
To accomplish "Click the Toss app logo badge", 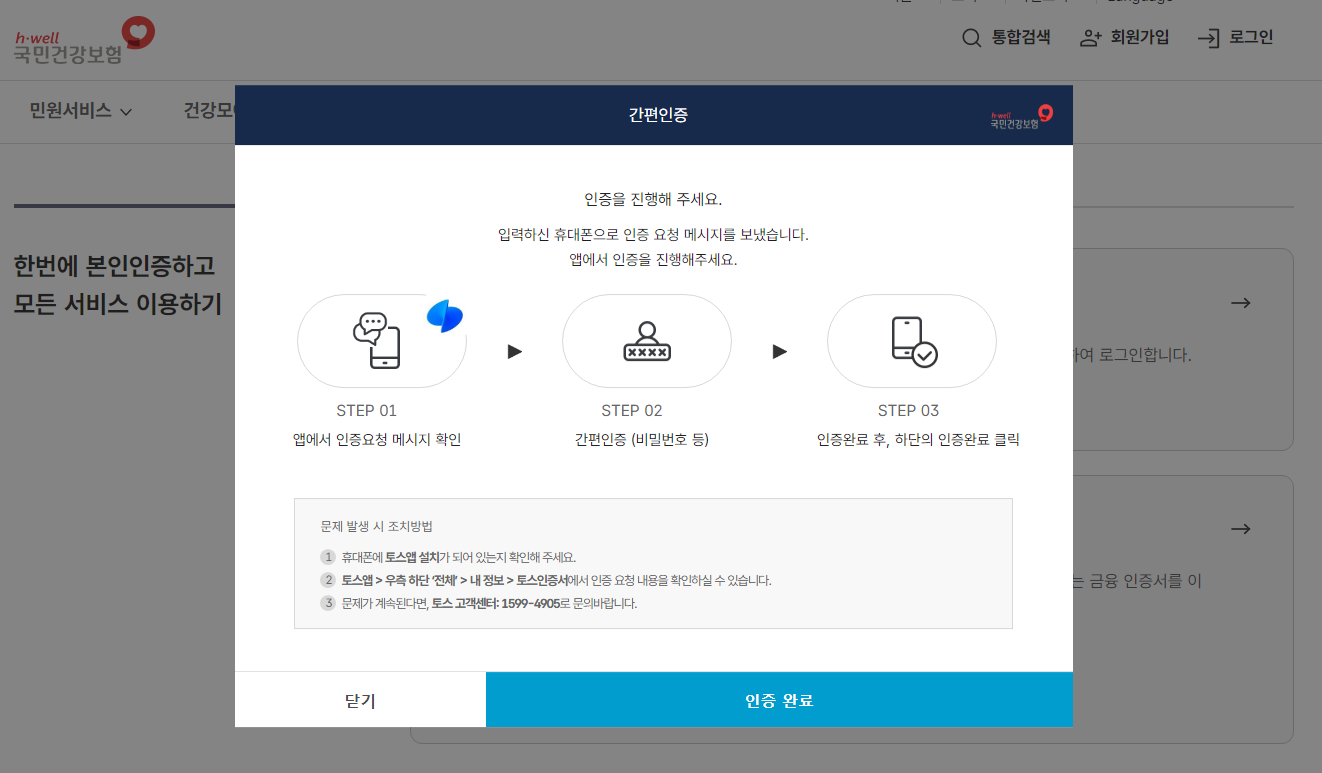I will click(x=444, y=315).
